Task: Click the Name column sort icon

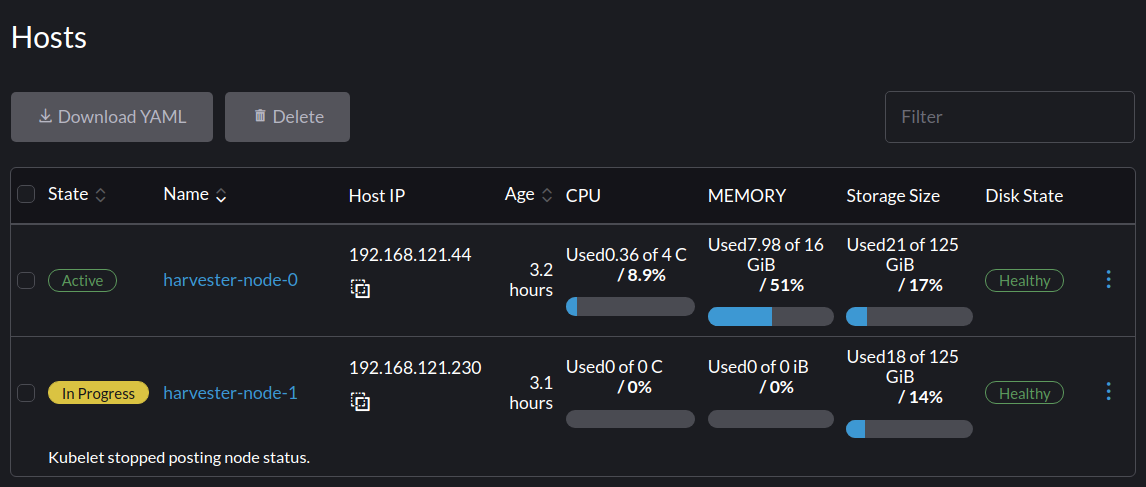Action: pos(221,196)
